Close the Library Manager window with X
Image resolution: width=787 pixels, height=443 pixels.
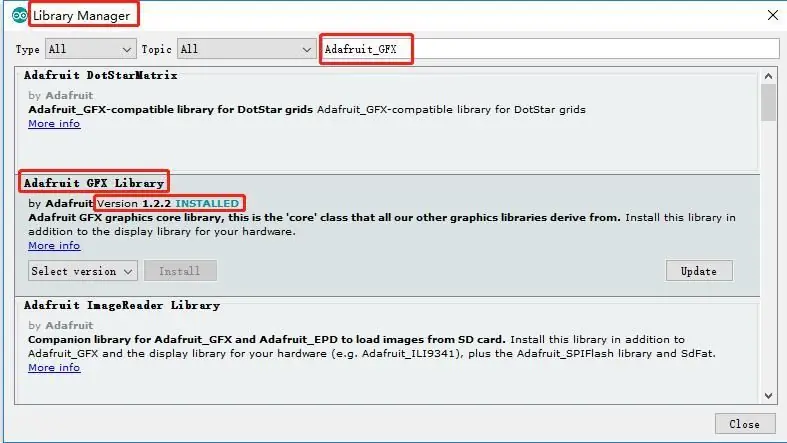[773, 15]
